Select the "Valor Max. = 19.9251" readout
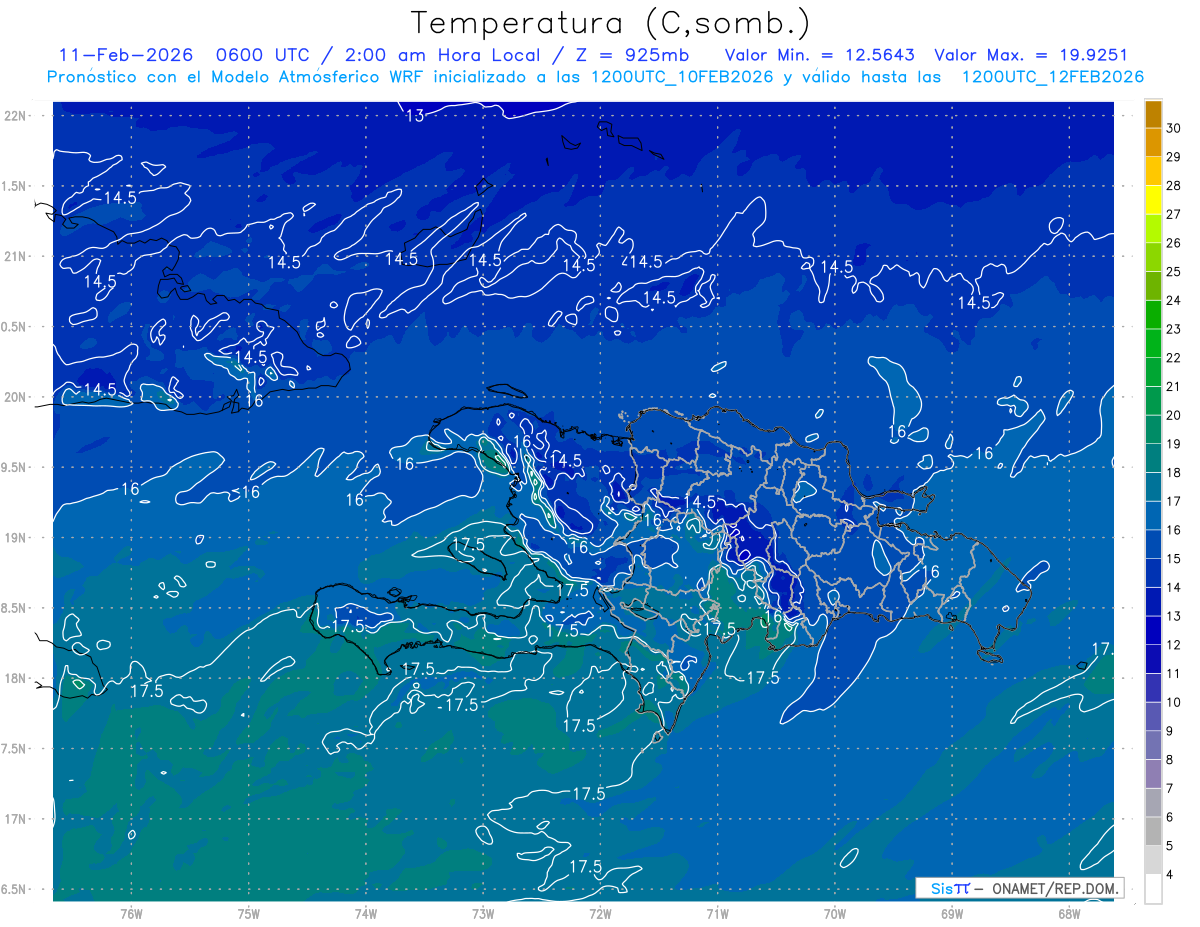The width and height of the screenshot is (1200, 927). (1031, 55)
